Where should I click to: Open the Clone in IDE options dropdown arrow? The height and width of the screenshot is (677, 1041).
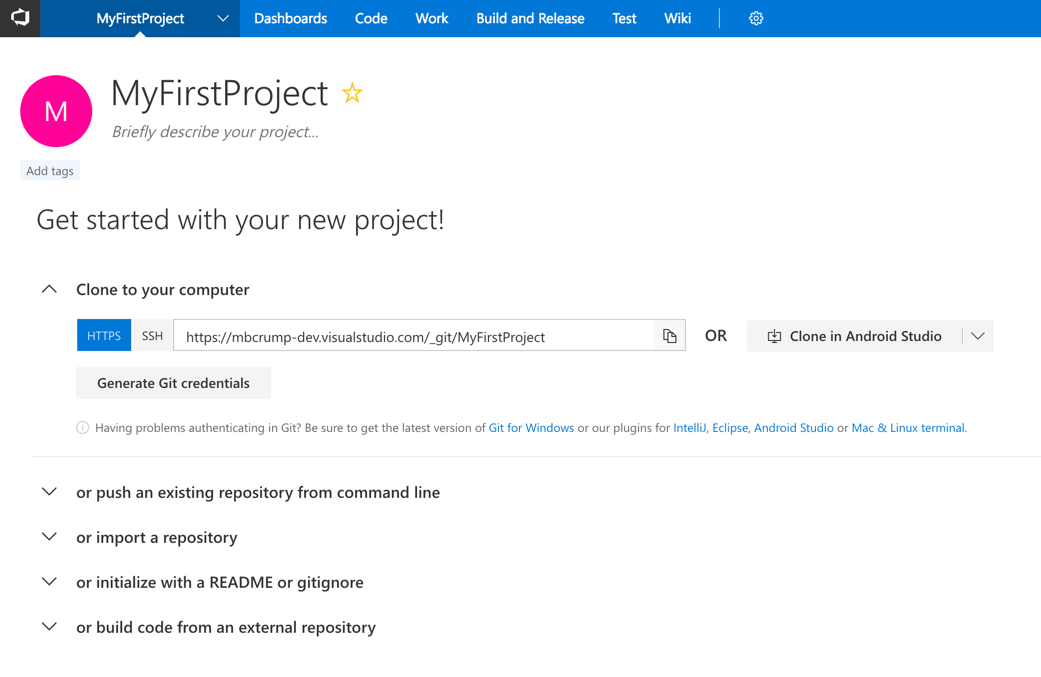click(x=978, y=336)
